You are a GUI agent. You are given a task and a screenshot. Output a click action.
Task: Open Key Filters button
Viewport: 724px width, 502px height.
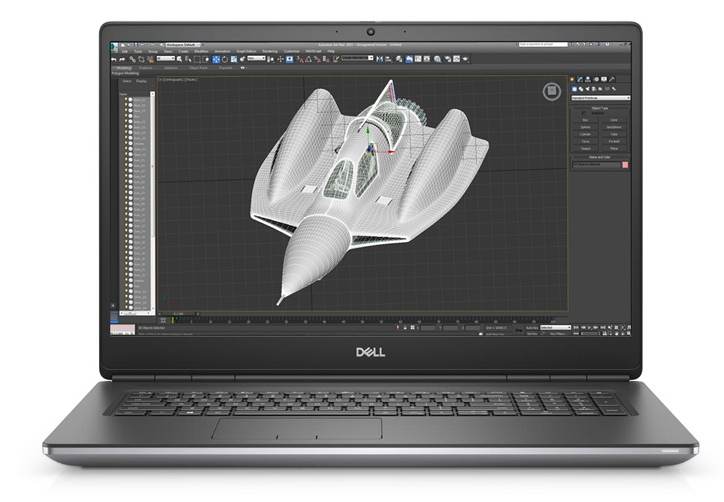coord(560,333)
